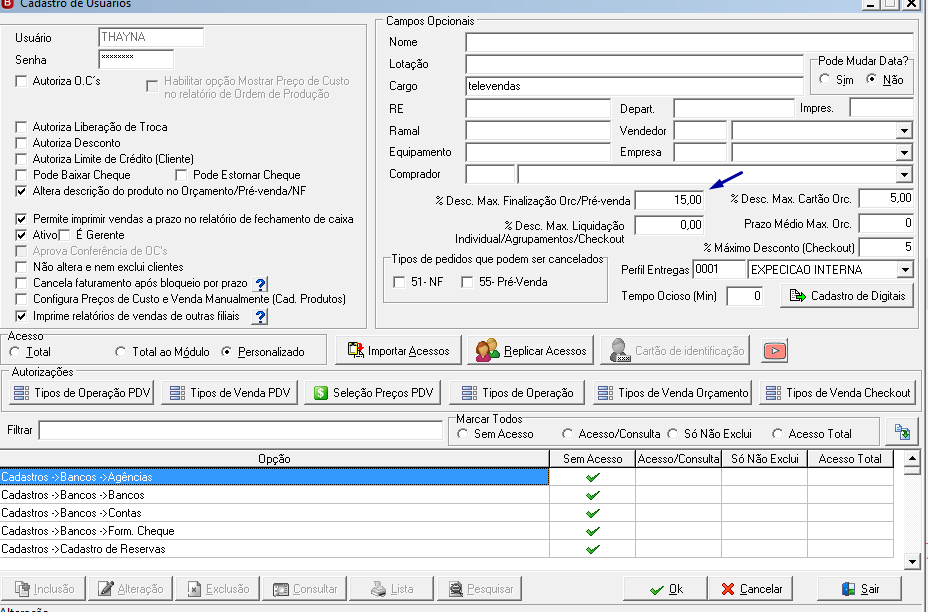Click the Filtrar search field

click(x=240, y=430)
